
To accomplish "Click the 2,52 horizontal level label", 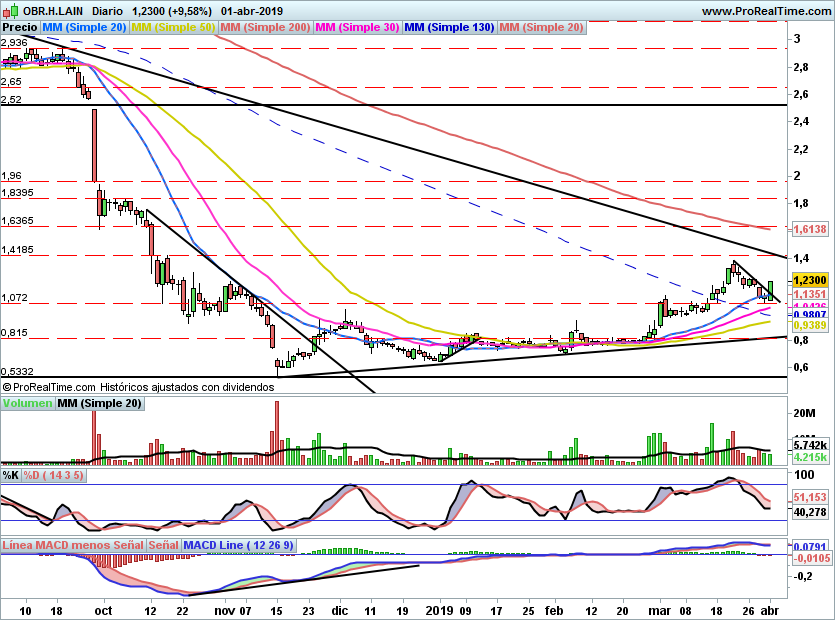I will tap(11, 99).
